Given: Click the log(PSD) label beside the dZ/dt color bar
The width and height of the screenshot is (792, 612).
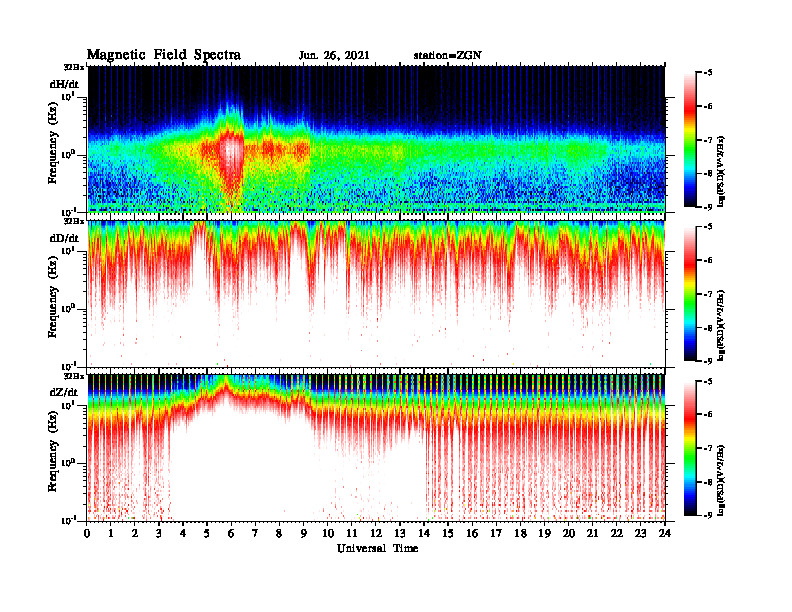Looking at the screenshot, I should click(x=721, y=480).
